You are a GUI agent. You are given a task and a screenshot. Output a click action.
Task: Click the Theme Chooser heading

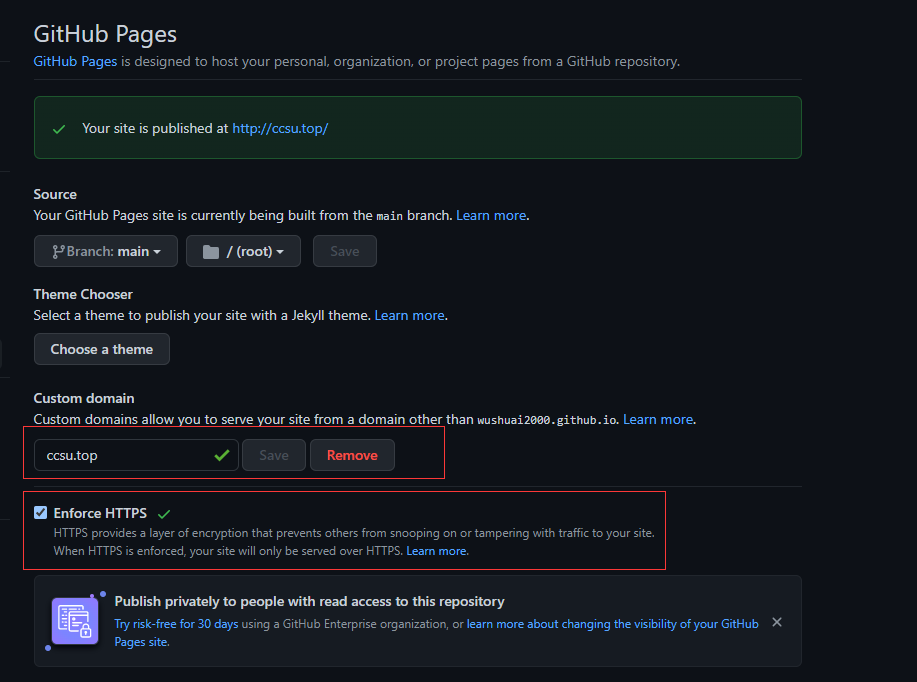(x=83, y=294)
